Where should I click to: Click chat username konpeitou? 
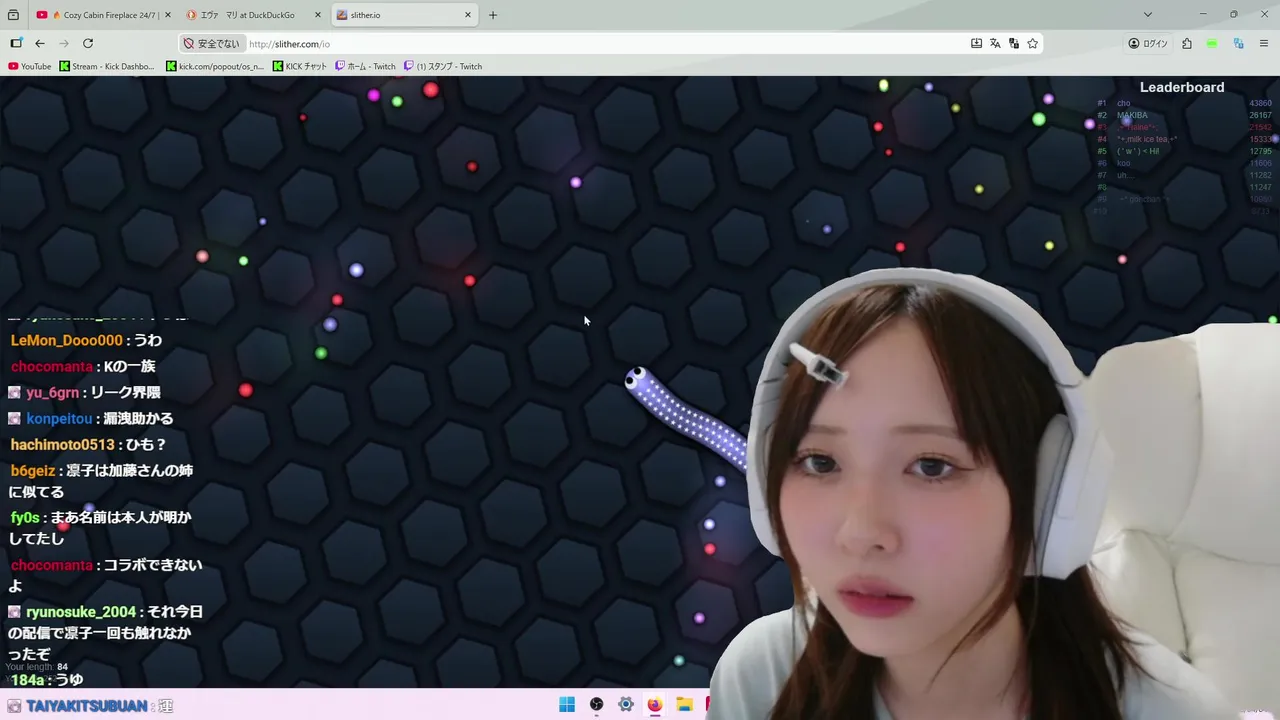(x=59, y=418)
